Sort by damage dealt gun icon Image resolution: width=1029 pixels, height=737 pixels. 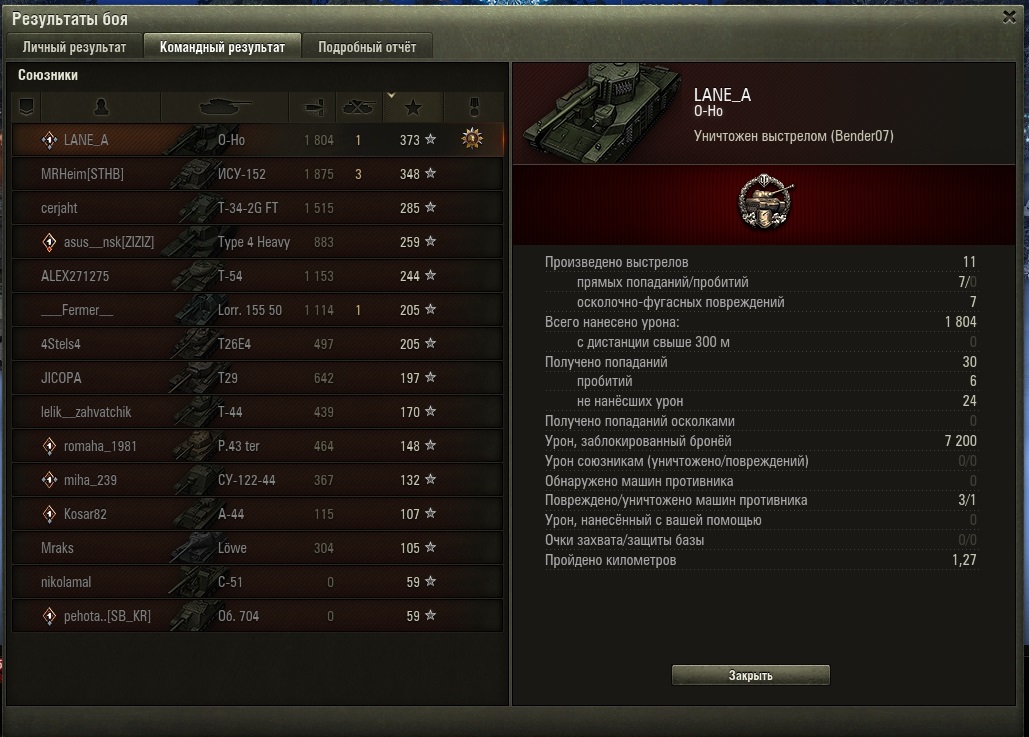(313, 106)
